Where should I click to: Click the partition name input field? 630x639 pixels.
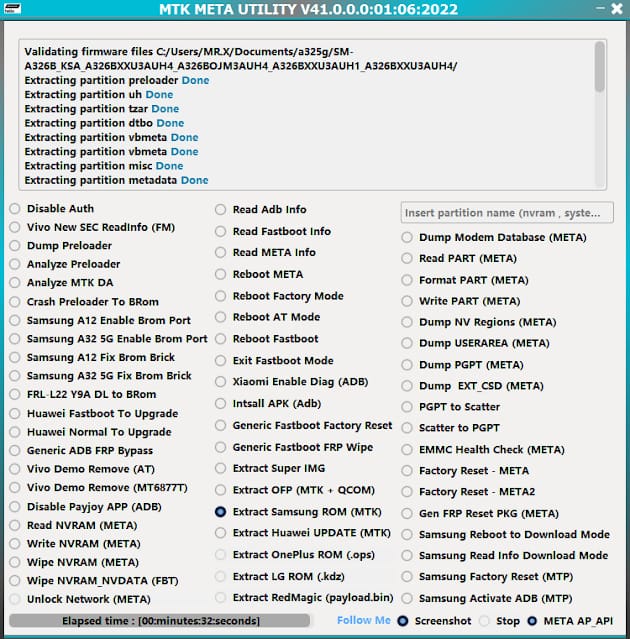click(507, 213)
